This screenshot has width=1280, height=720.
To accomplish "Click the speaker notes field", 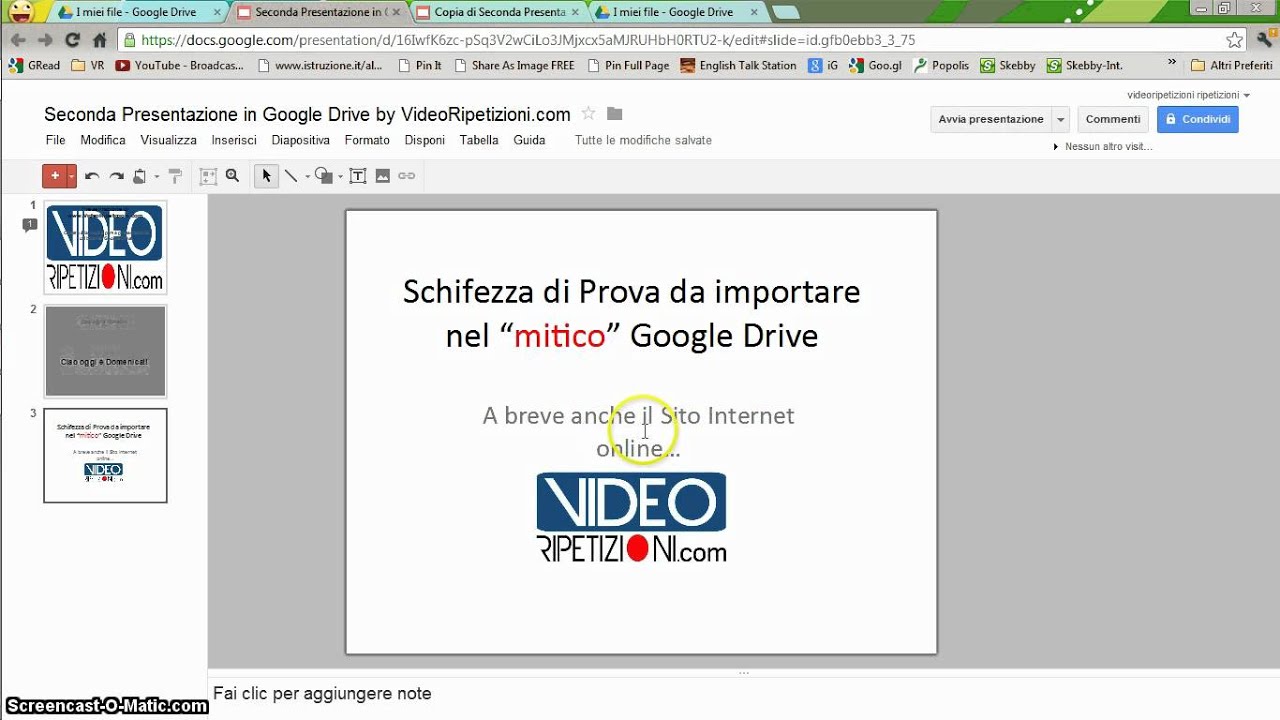I will click(x=744, y=693).
